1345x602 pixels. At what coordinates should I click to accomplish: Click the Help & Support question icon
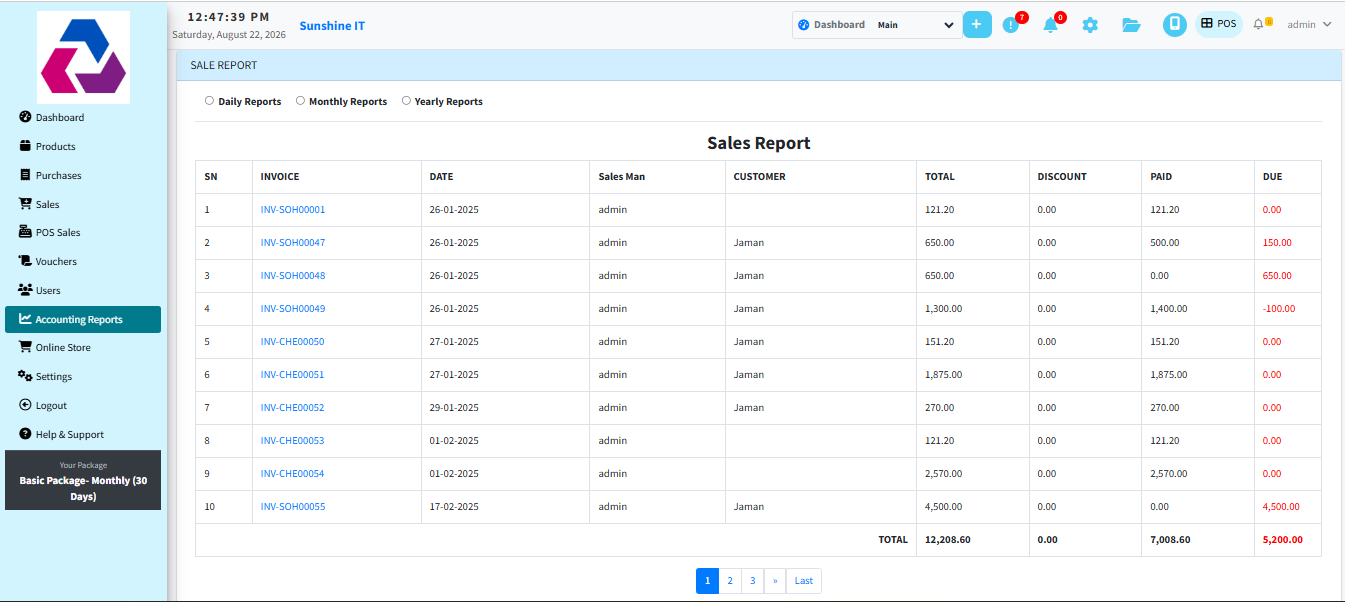[x=26, y=434]
